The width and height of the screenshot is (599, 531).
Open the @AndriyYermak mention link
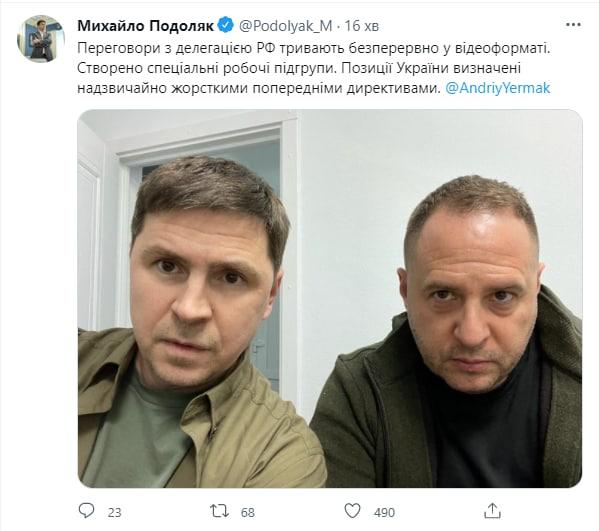coord(498,88)
